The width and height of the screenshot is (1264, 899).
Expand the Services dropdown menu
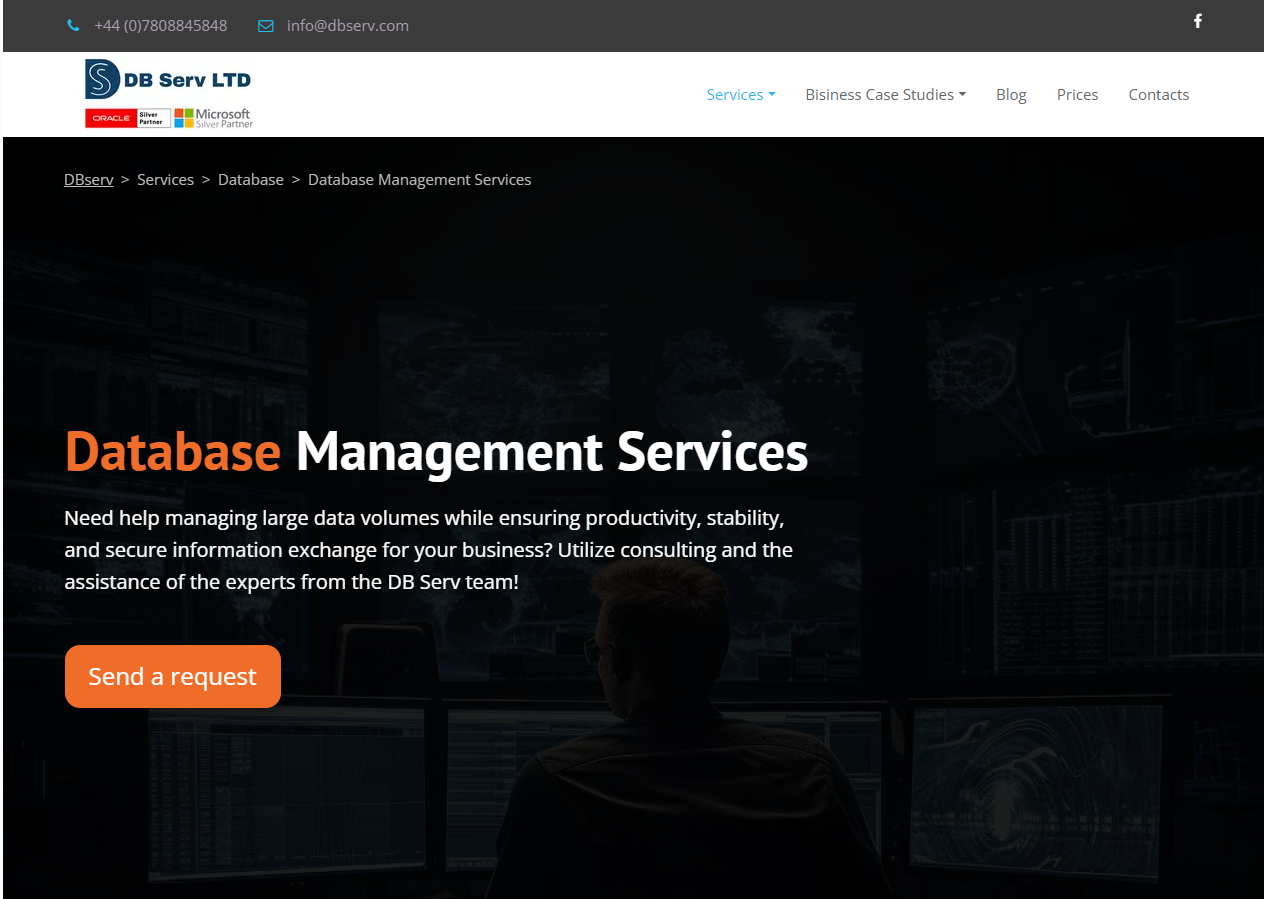(x=740, y=95)
